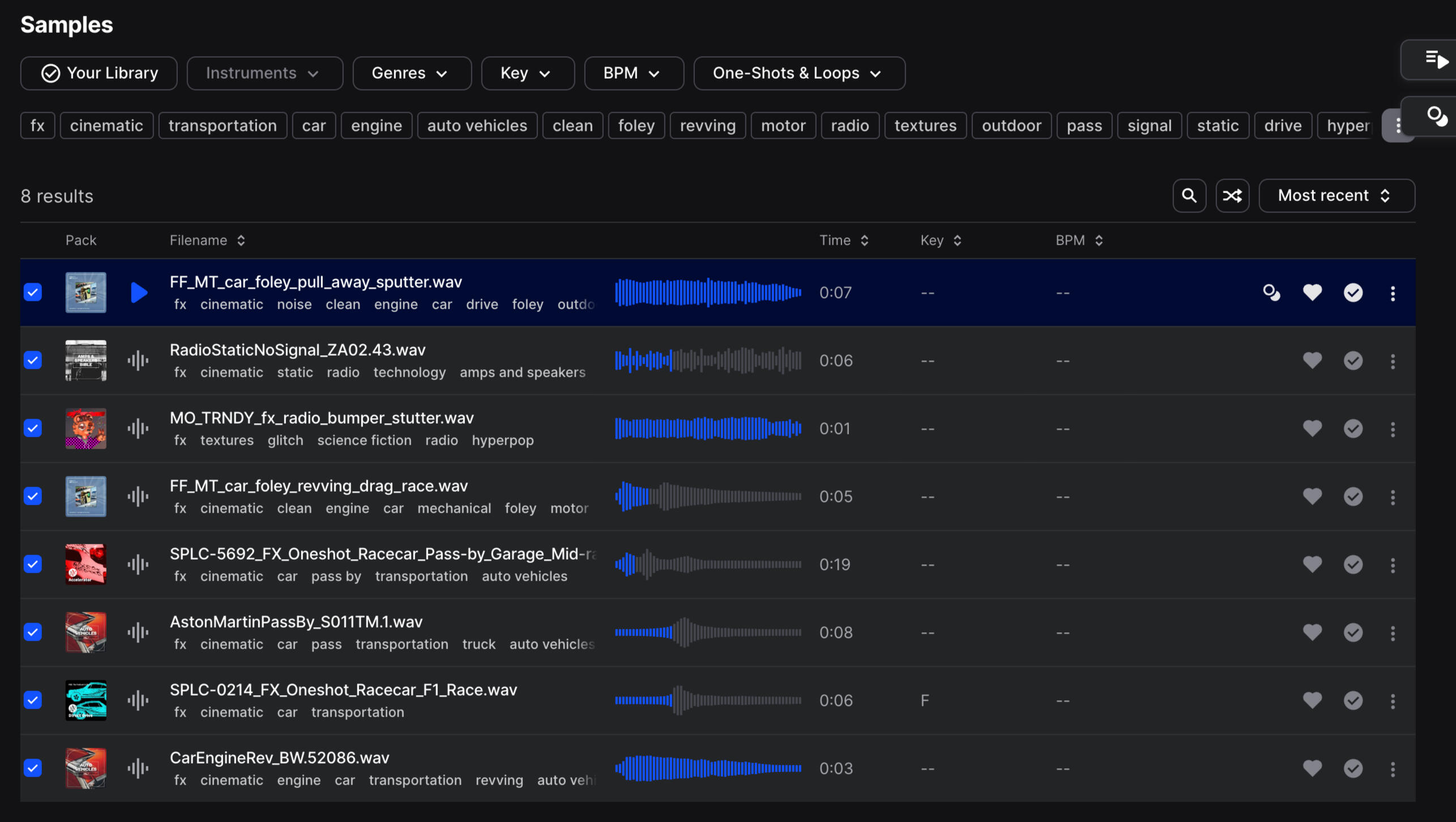Image resolution: width=1456 pixels, height=822 pixels.
Task: Click waveform icon for AstonMartinPassBy sample
Action: (x=138, y=632)
